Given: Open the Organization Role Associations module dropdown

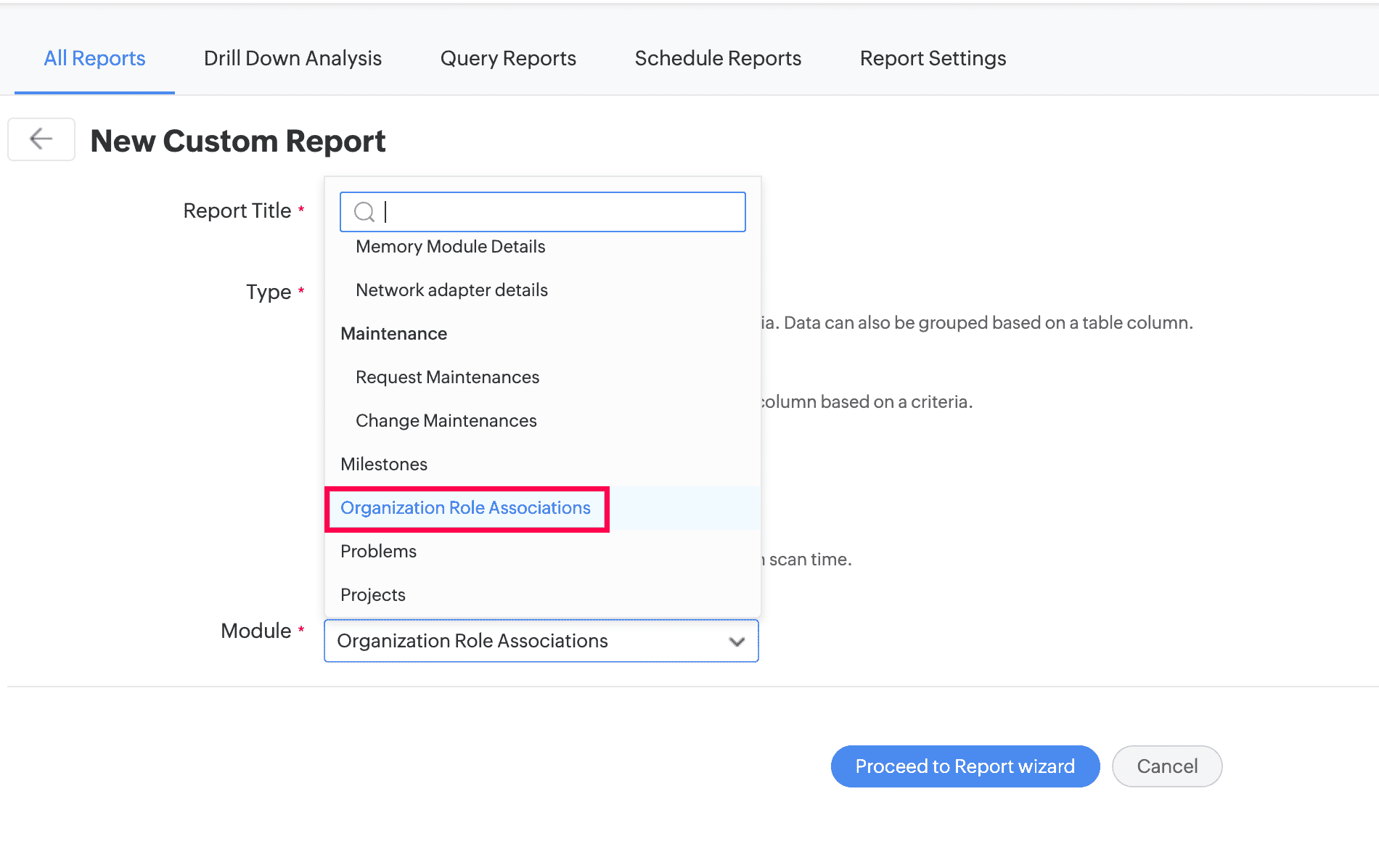Looking at the screenshot, I should (541, 642).
